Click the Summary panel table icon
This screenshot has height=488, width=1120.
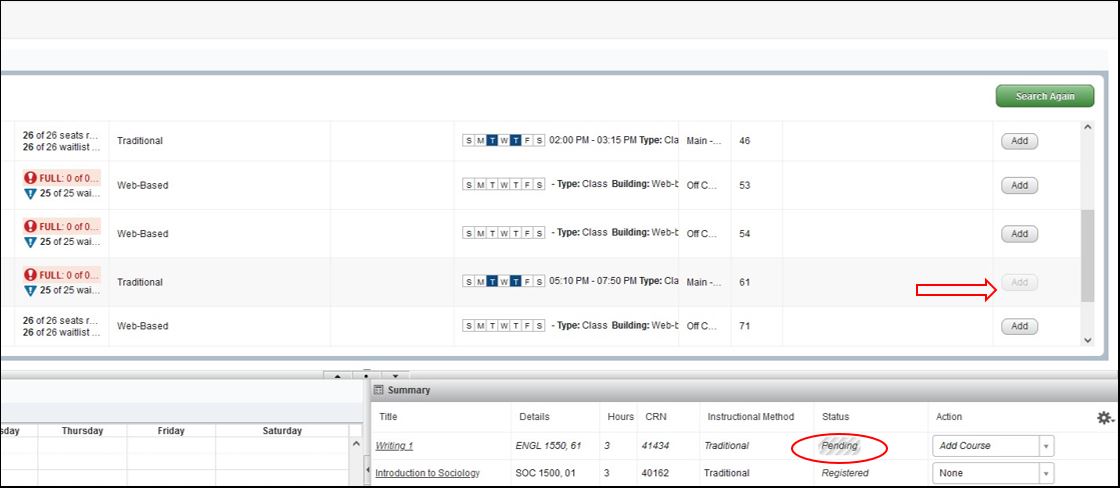[x=379, y=390]
